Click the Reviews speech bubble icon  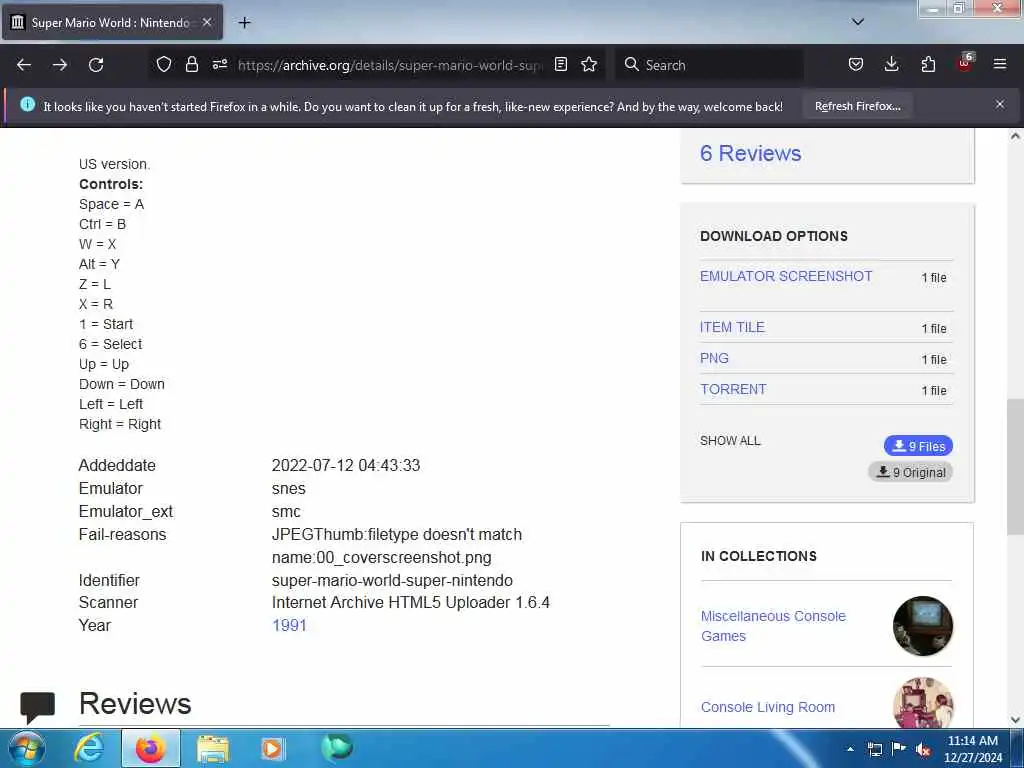(37, 707)
